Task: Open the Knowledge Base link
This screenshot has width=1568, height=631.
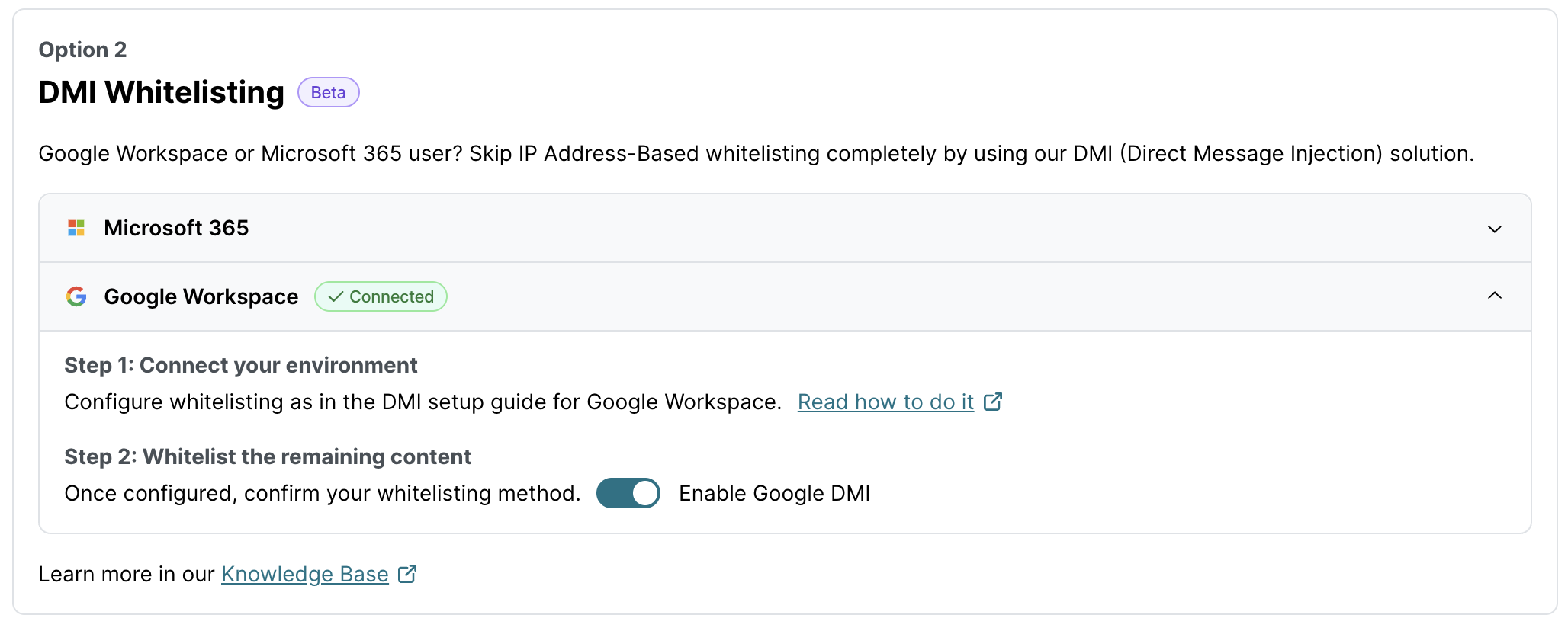Action: (304, 574)
